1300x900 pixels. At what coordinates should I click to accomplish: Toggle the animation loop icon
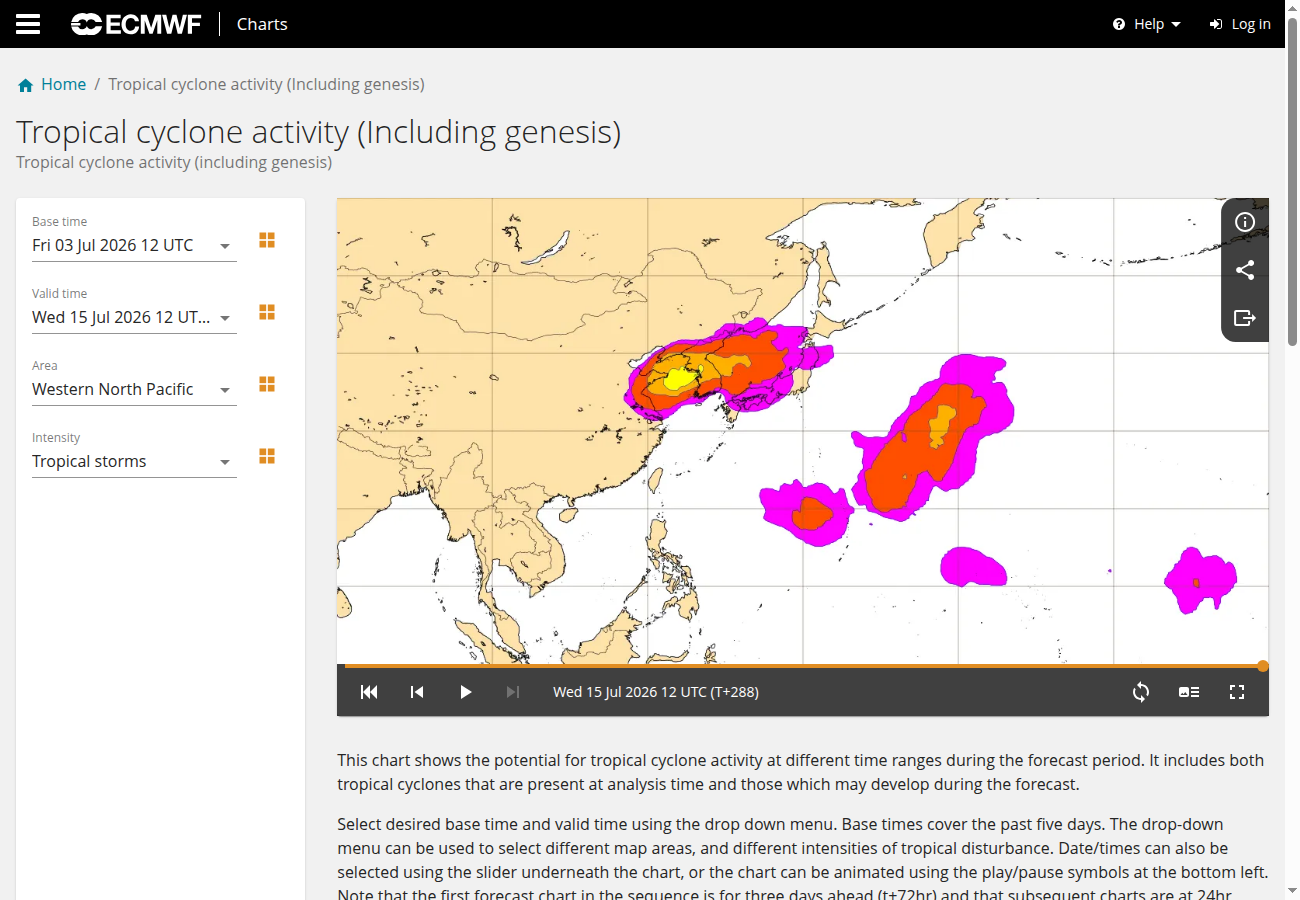[x=1141, y=692]
